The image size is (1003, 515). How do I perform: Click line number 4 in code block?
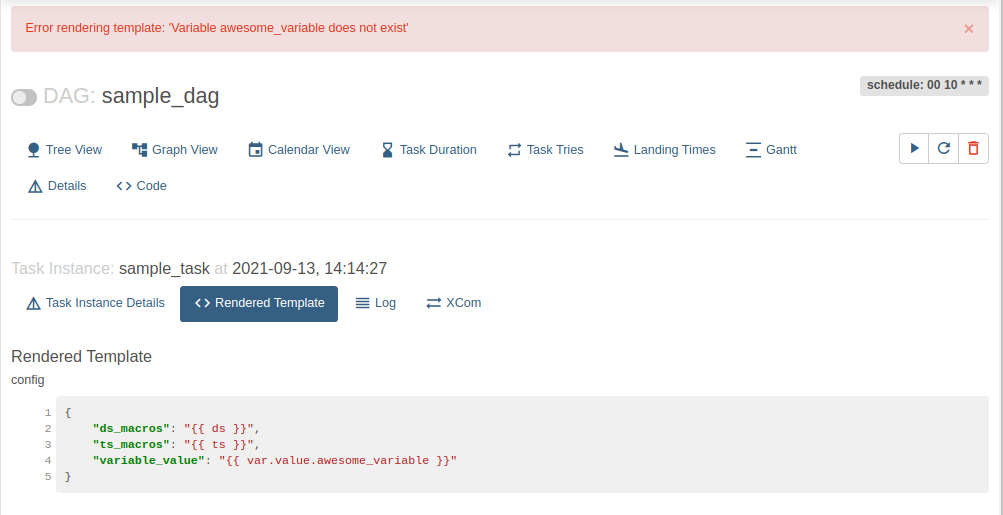pos(48,461)
